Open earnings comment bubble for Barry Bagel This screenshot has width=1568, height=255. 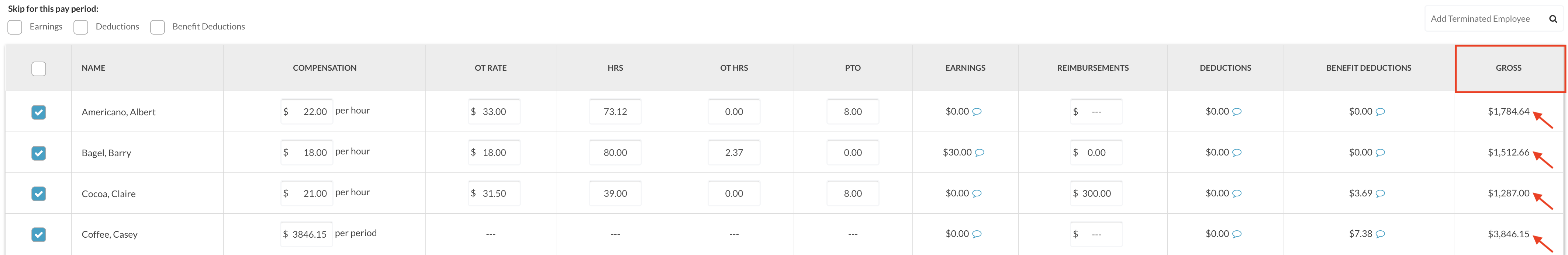980,153
